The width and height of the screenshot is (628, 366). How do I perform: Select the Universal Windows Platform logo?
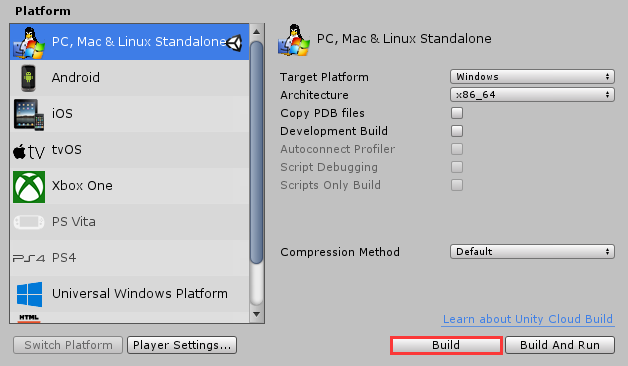(30, 294)
